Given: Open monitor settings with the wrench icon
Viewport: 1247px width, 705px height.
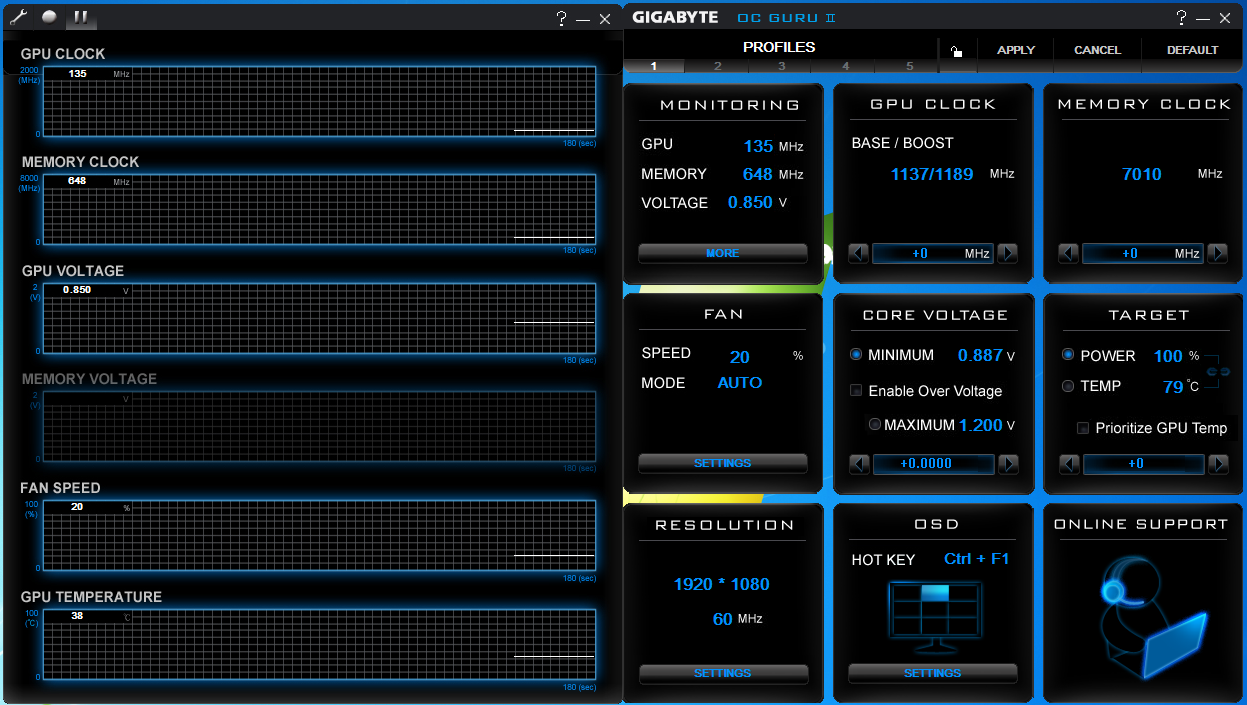Looking at the screenshot, I should (x=19, y=17).
